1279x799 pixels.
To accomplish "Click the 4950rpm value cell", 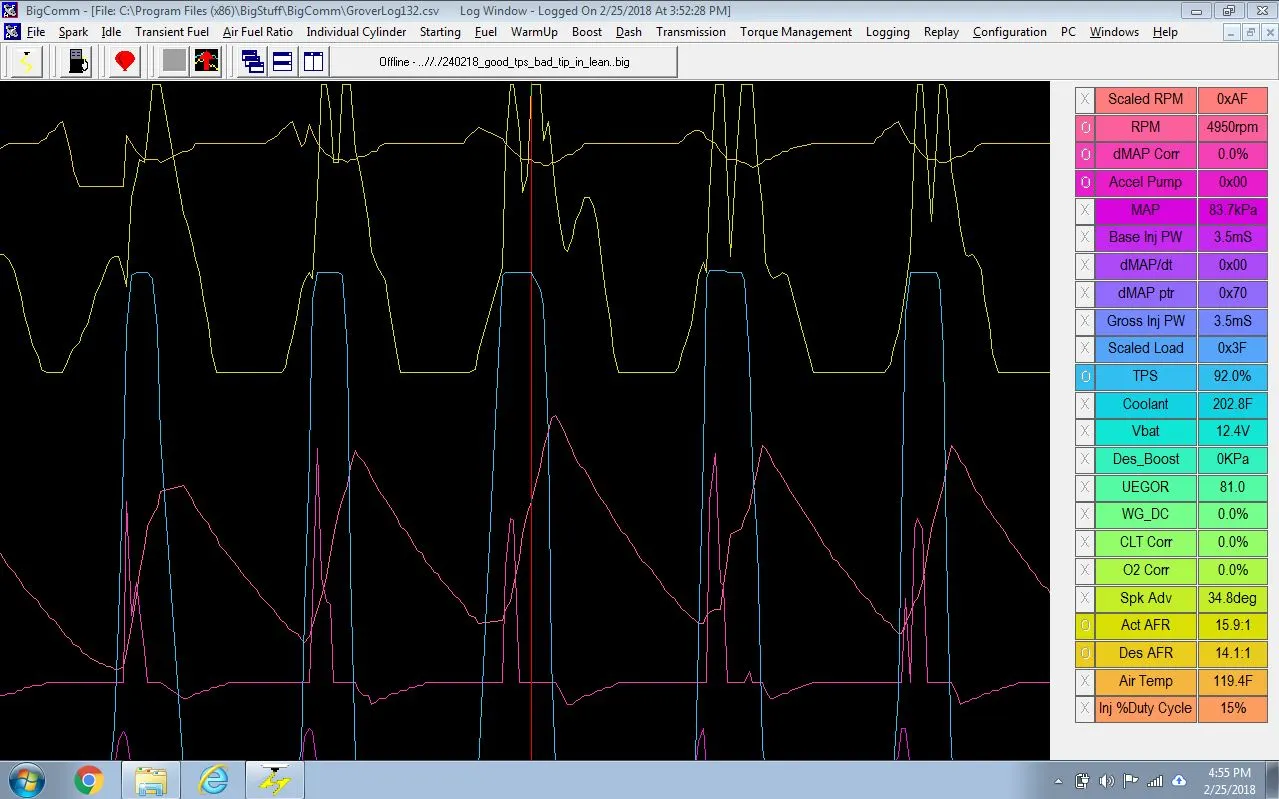I will [1232, 127].
